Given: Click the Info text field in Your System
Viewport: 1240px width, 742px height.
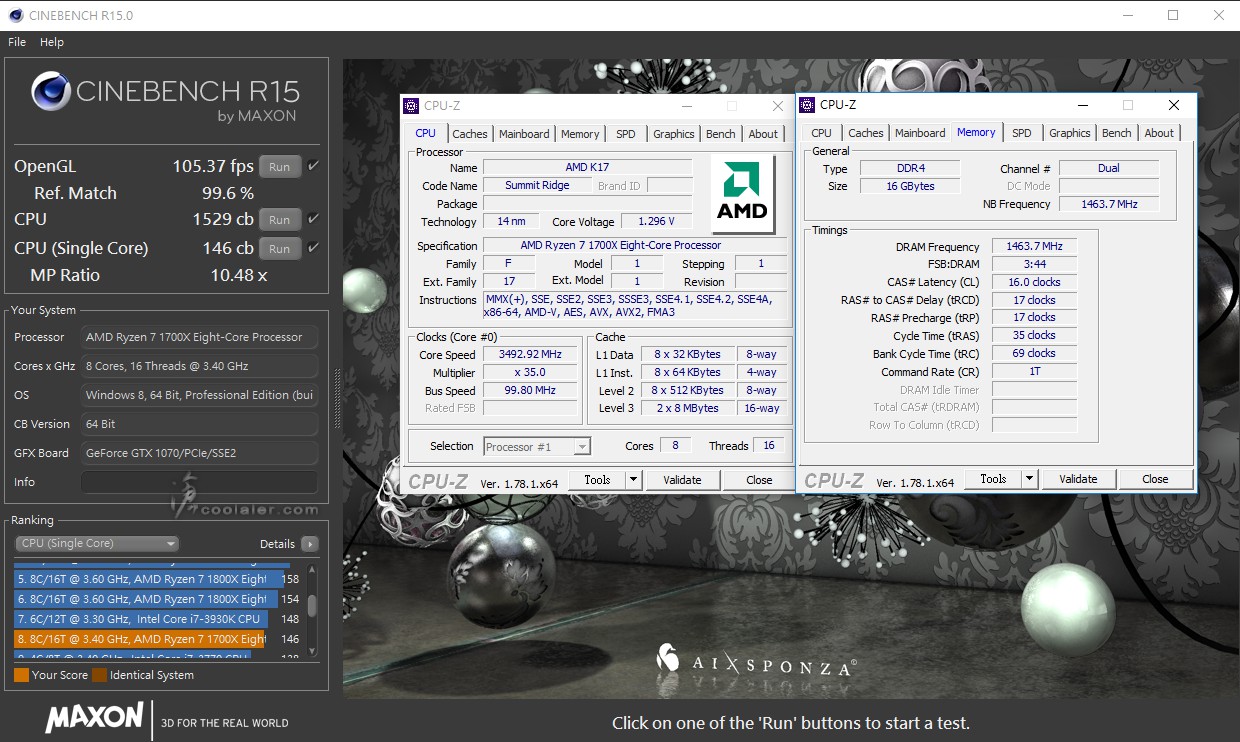Looking at the screenshot, I should click(199, 482).
